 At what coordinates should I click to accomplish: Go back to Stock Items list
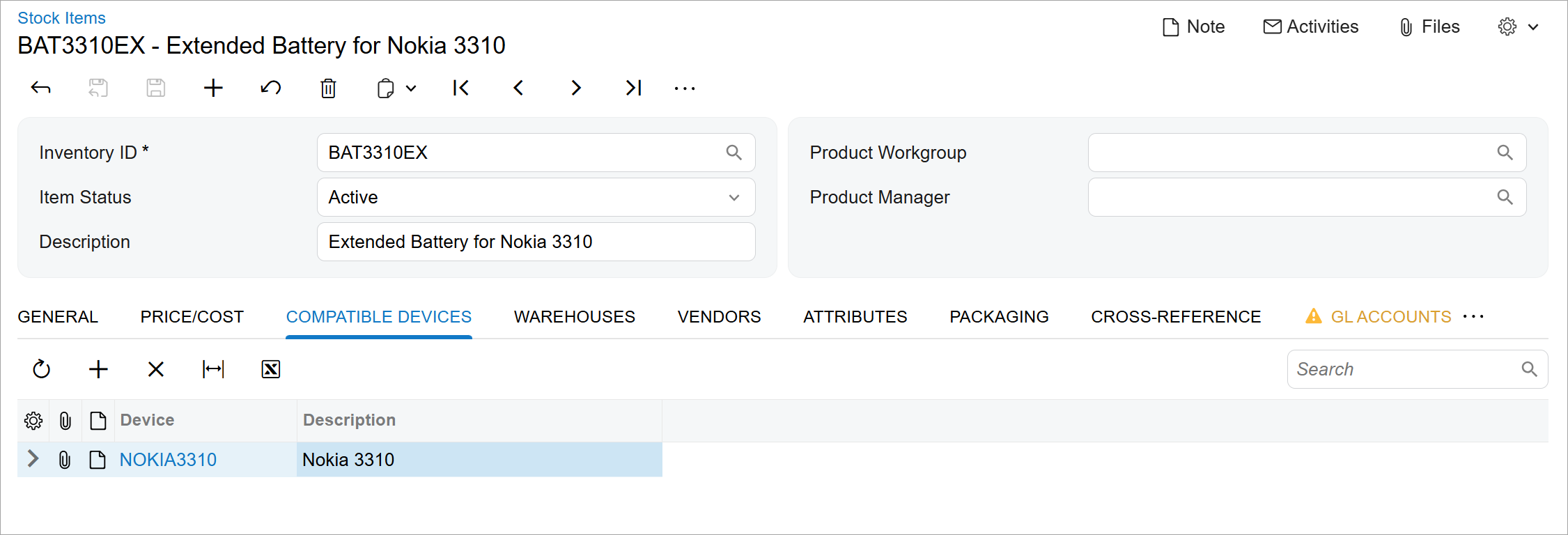point(61,18)
